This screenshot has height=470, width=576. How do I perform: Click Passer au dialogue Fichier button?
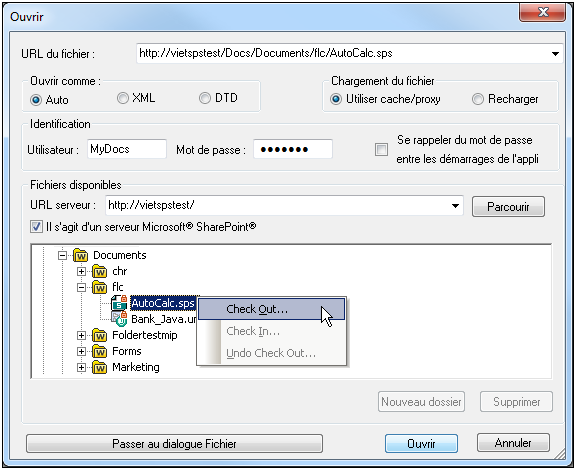pos(174,444)
